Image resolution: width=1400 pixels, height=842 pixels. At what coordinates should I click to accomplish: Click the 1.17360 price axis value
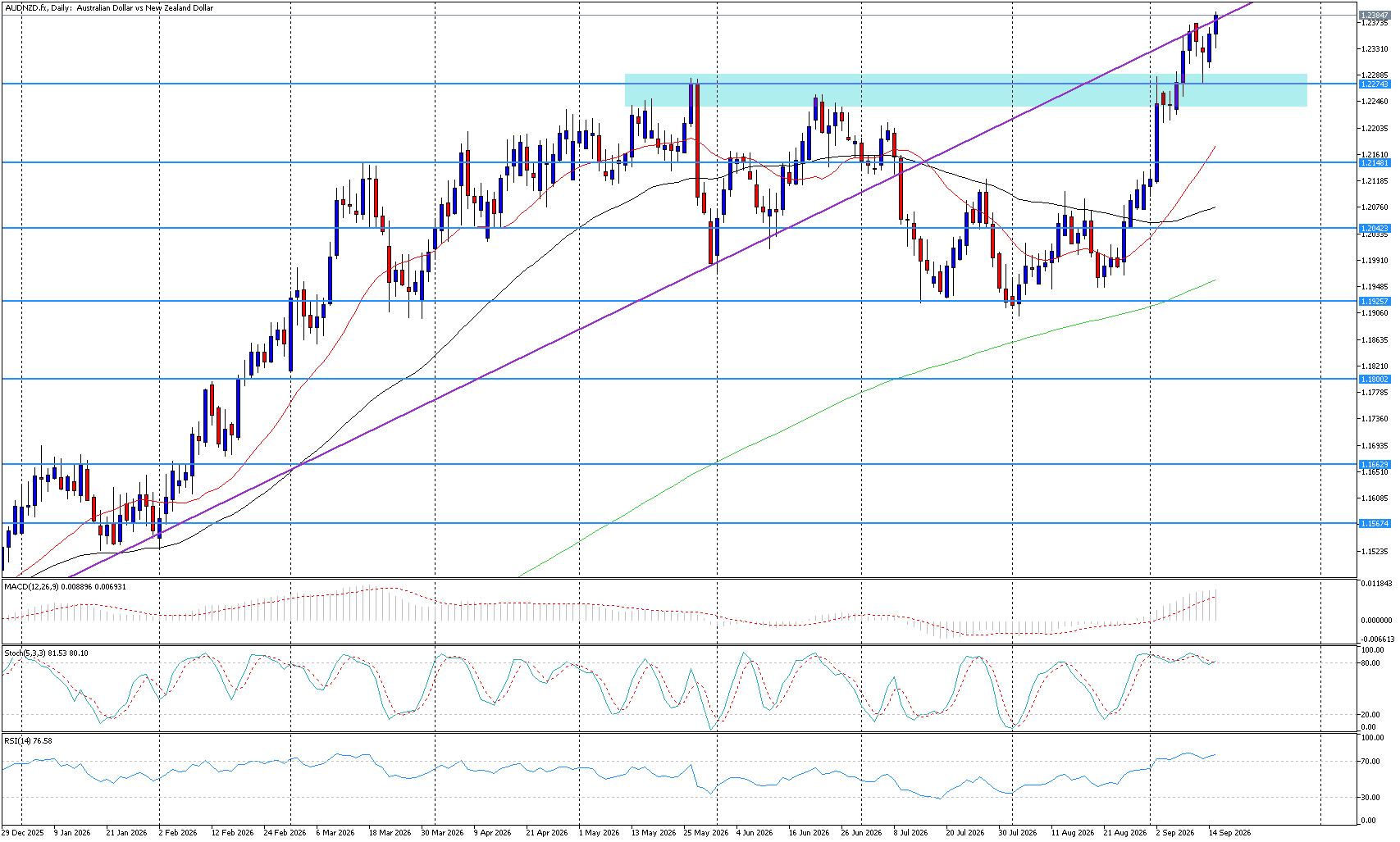(1375, 419)
